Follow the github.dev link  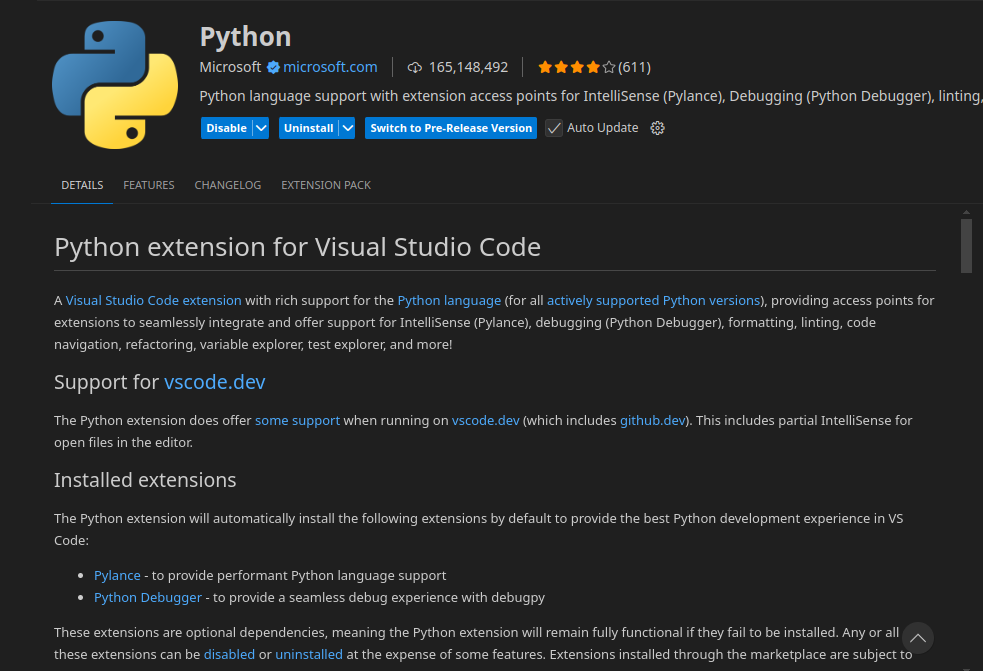click(x=653, y=420)
